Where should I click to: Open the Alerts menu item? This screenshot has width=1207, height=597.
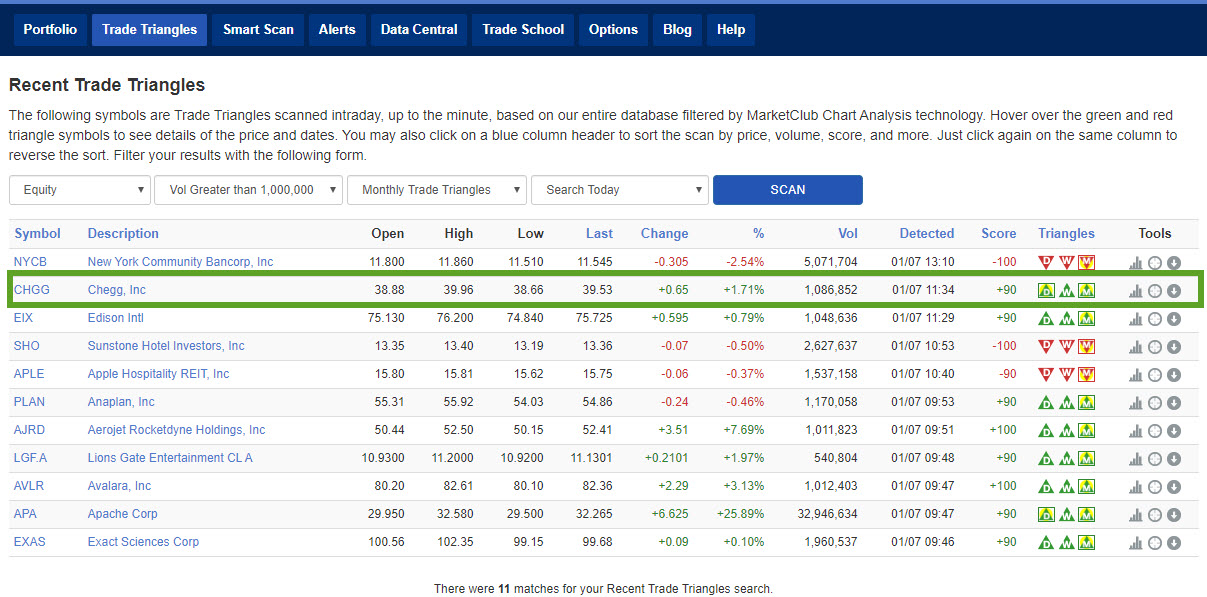337,29
